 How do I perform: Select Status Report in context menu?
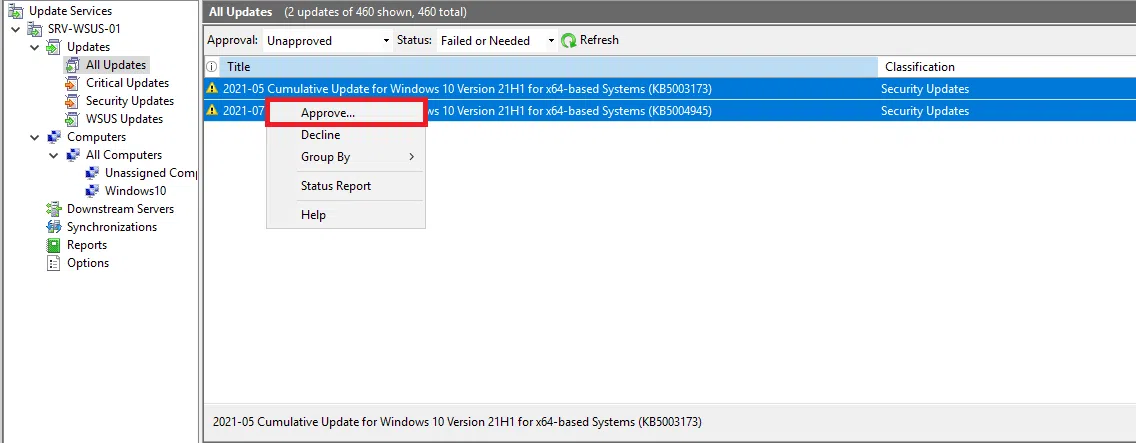[x=335, y=186]
